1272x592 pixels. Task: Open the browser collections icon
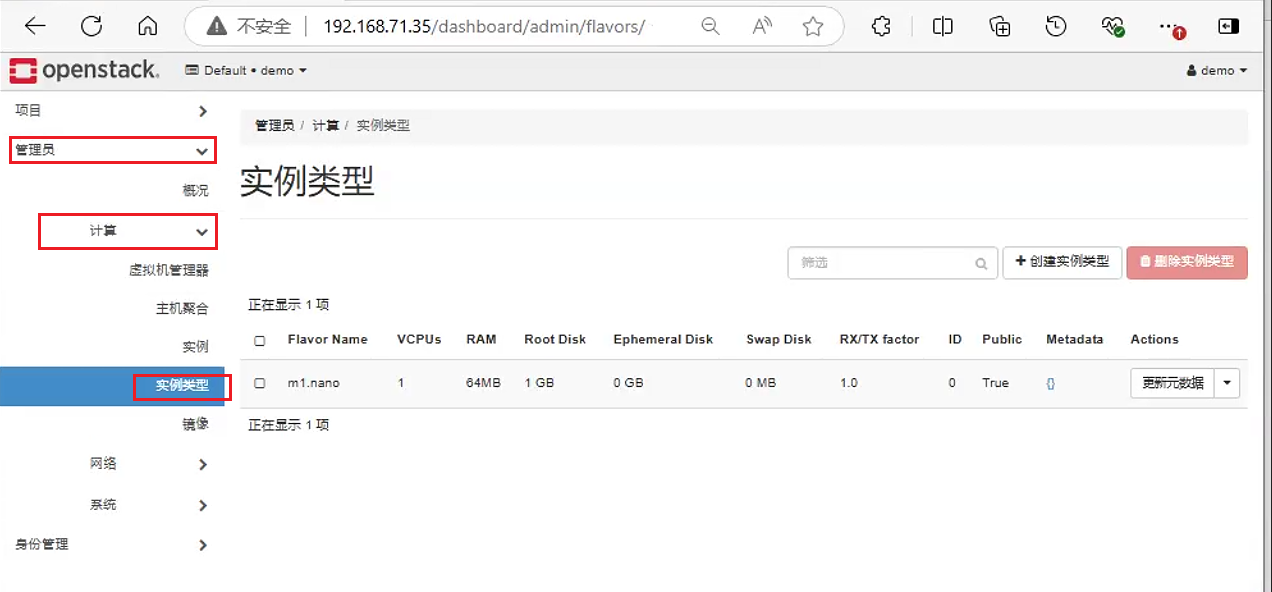999,27
